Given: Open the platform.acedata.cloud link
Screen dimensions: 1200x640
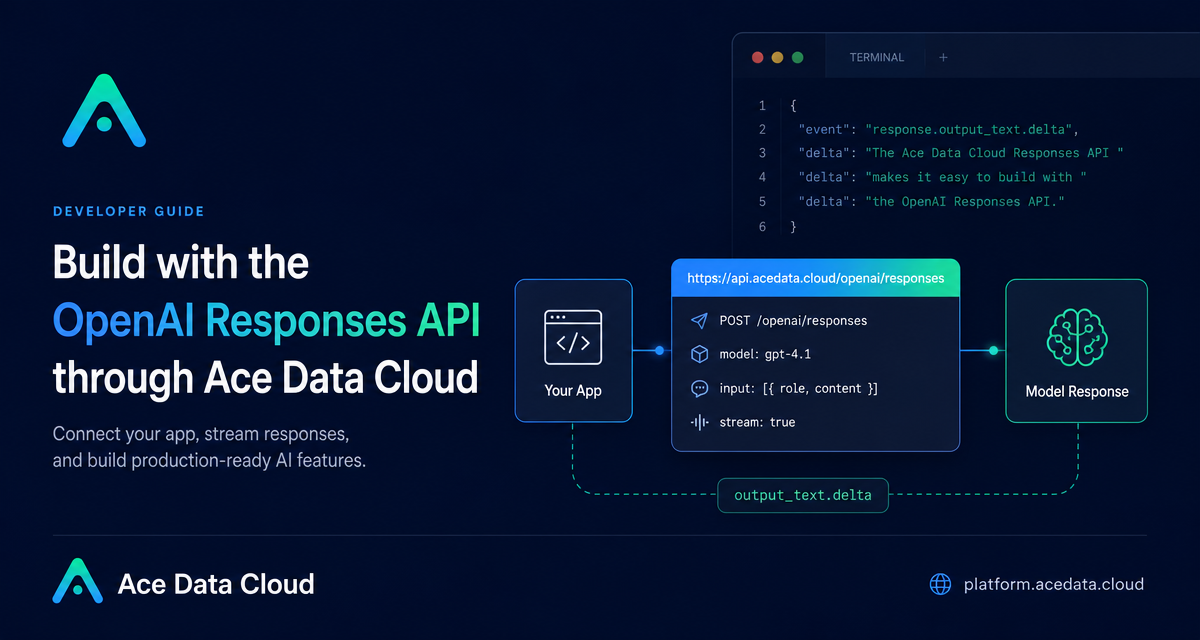Looking at the screenshot, I should [x=1053, y=584].
